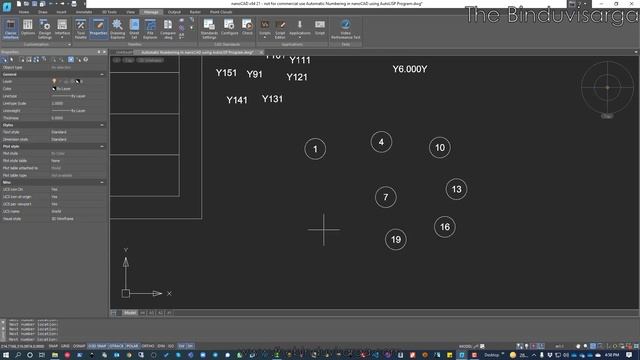This screenshot has width=640, height=360.
Task: Expand the Interface ribbon dropdown
Action: tap(62, 29)
